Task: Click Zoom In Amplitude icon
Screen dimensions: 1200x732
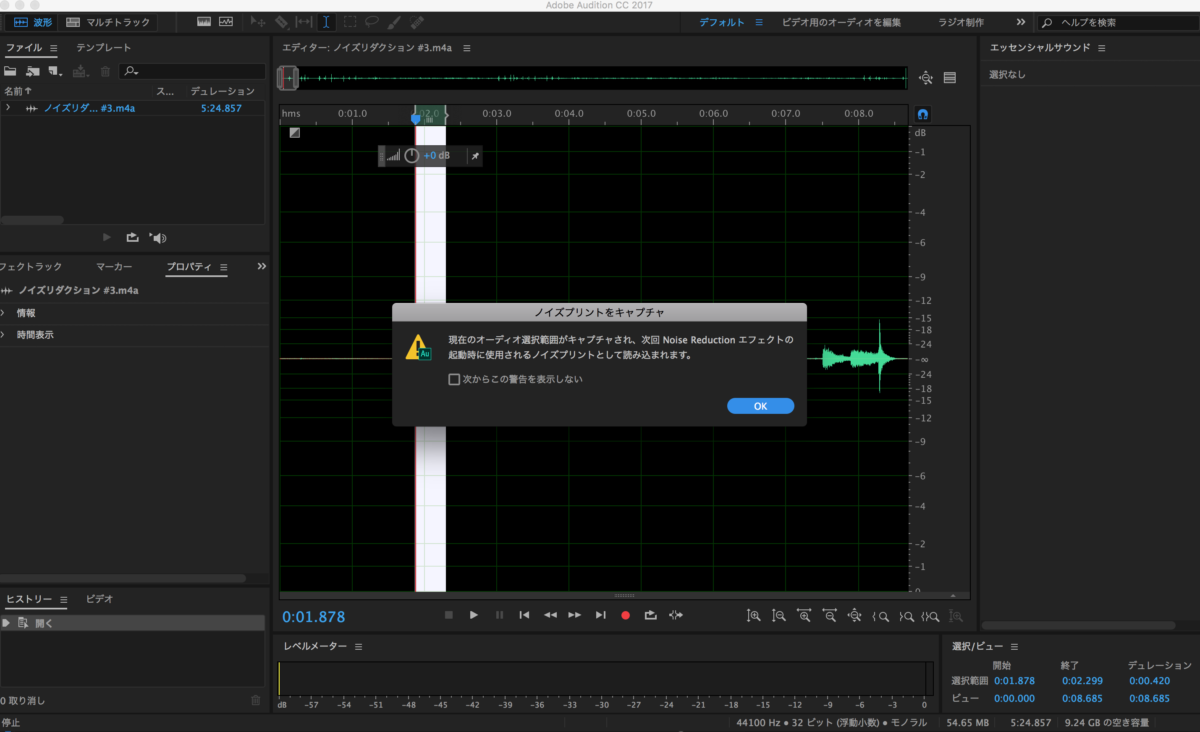Action: point(754,616)
